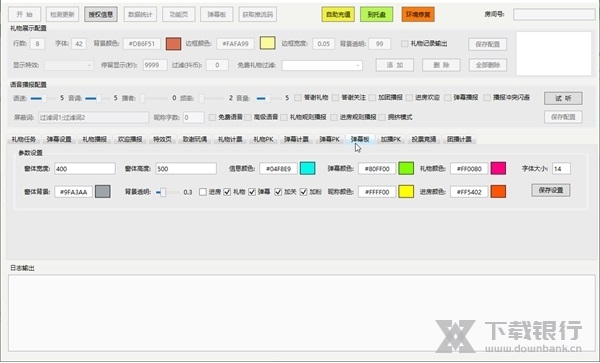Click the 添加 add button
The height and width of the screenshot is (363, 600).
395,65
